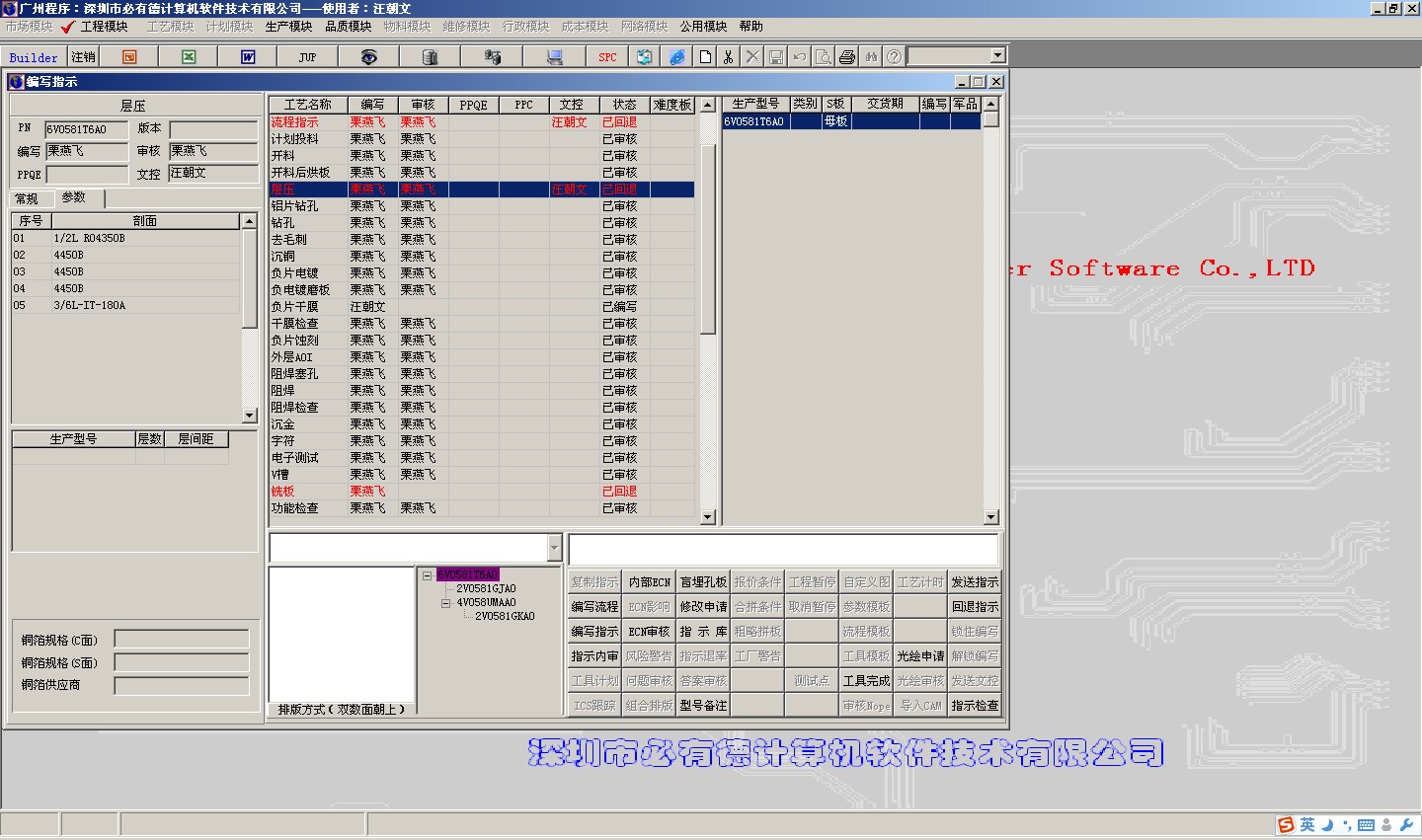1422x840 pixels.
Task: Select the 负片干膜 process row
Action: point(482,307)
